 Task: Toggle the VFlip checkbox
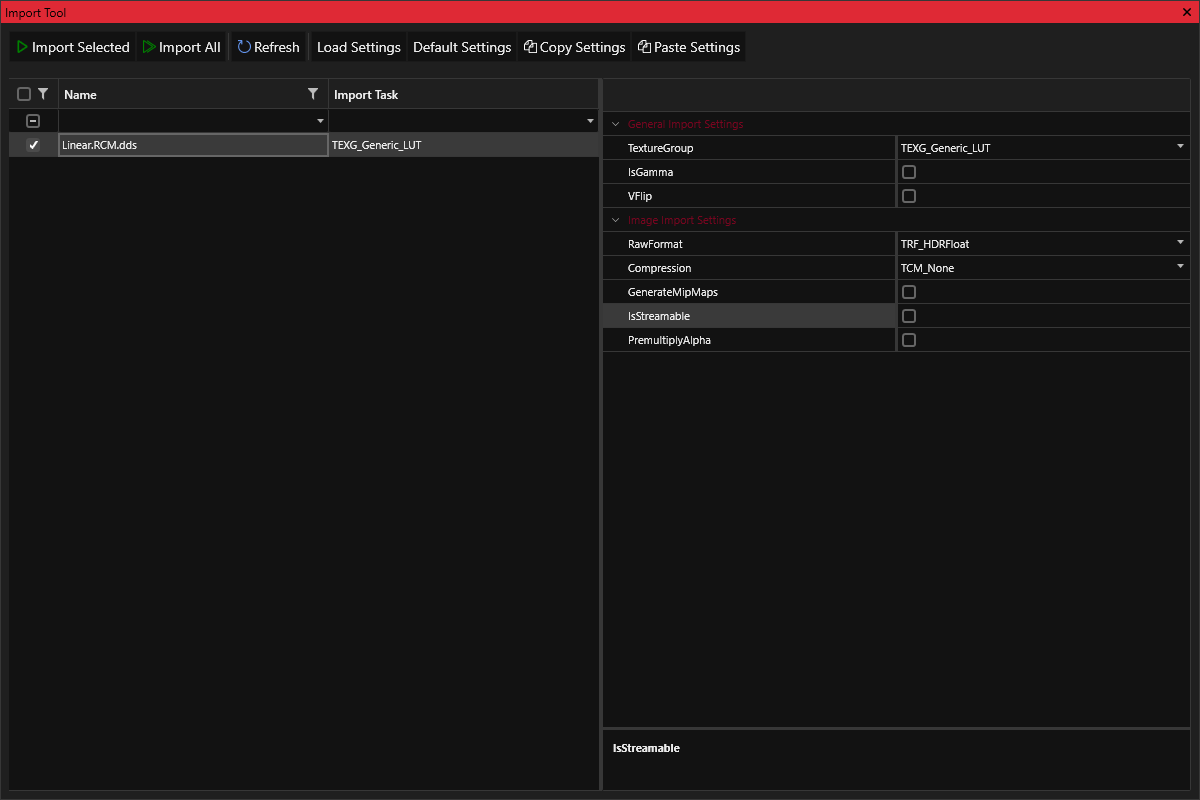[909, 196]
